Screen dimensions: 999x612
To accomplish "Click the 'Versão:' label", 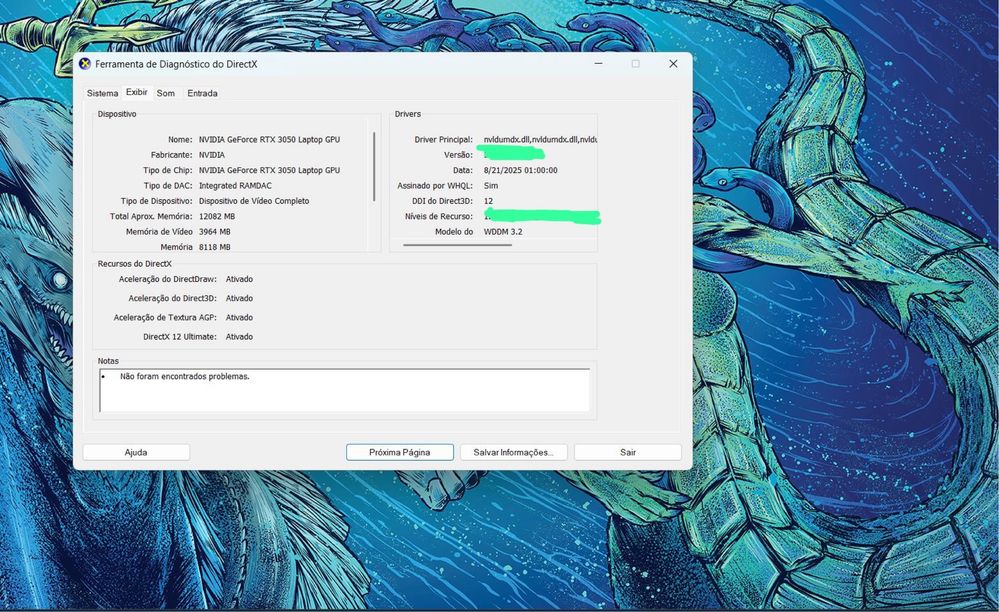I will tap(459, 155).
